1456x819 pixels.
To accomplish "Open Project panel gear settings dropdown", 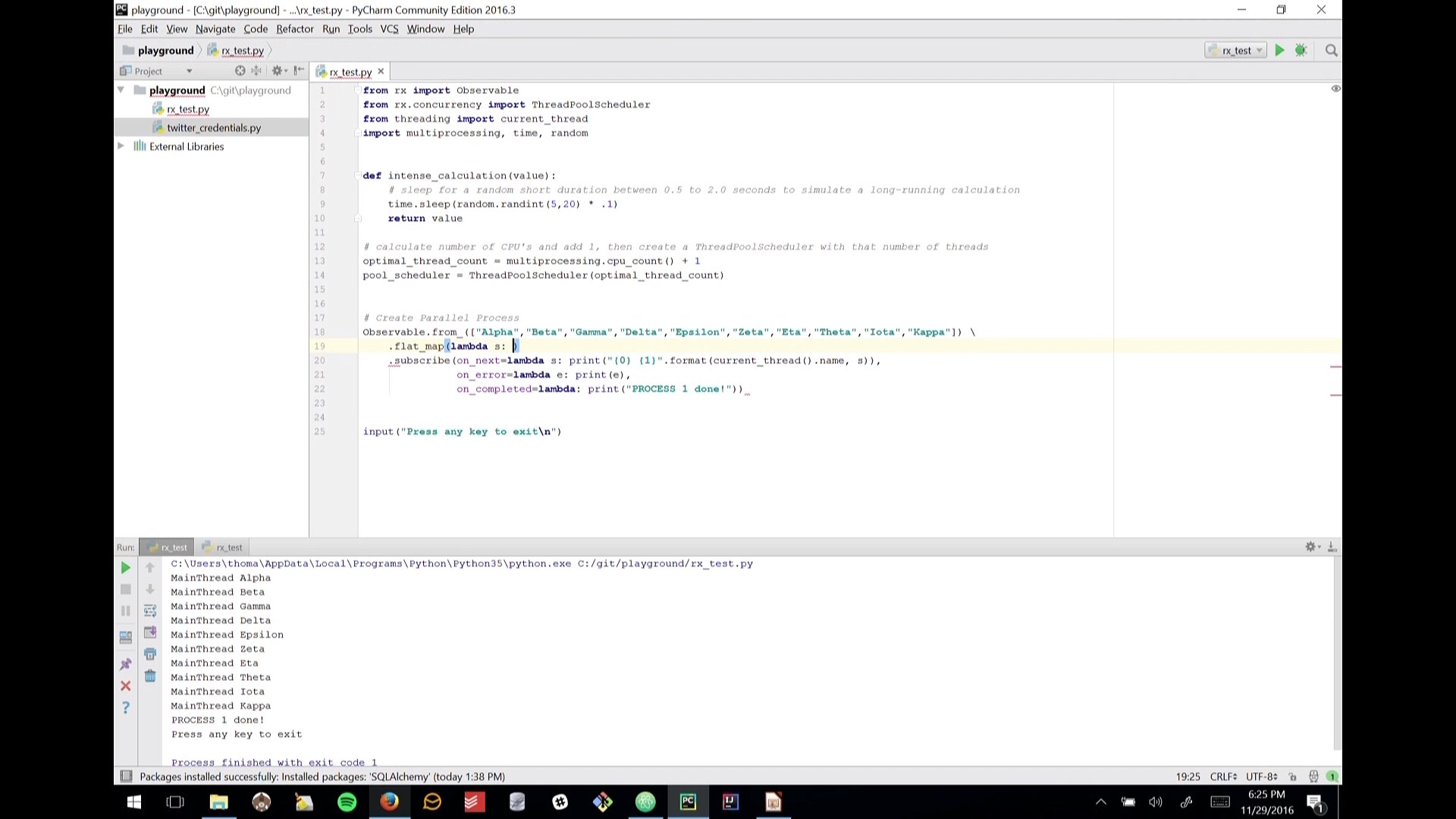I will (279, 71).
